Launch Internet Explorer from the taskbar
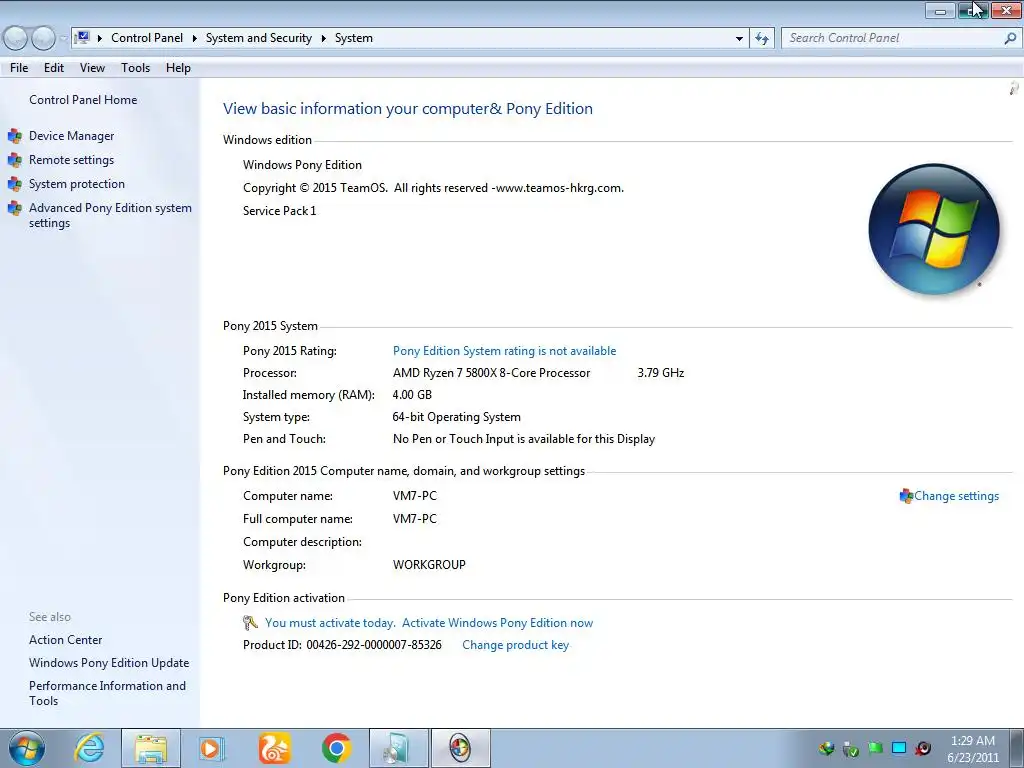 tap(89, 748)
